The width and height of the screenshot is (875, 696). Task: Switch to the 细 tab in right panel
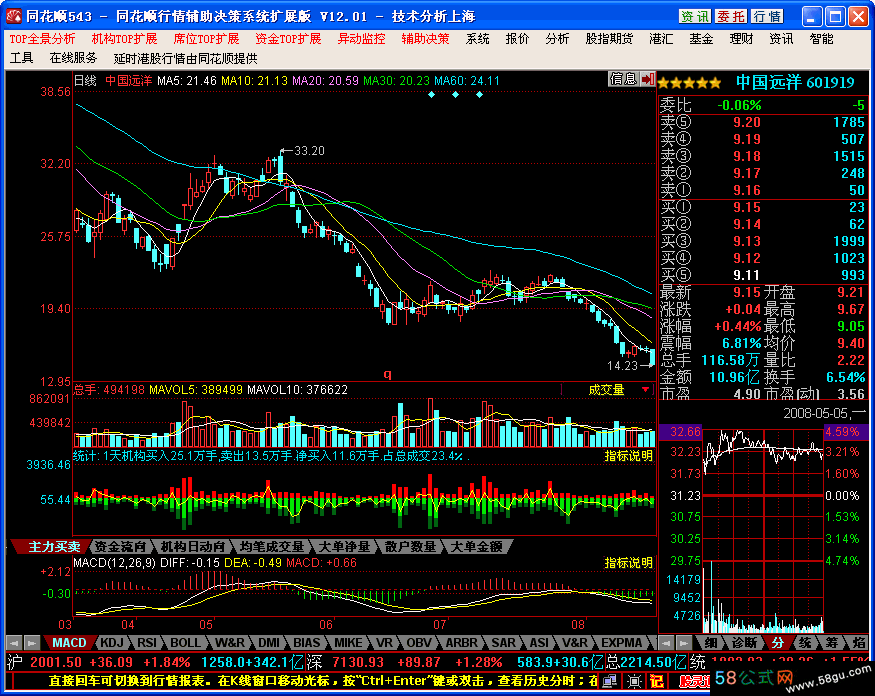point(710,643)
